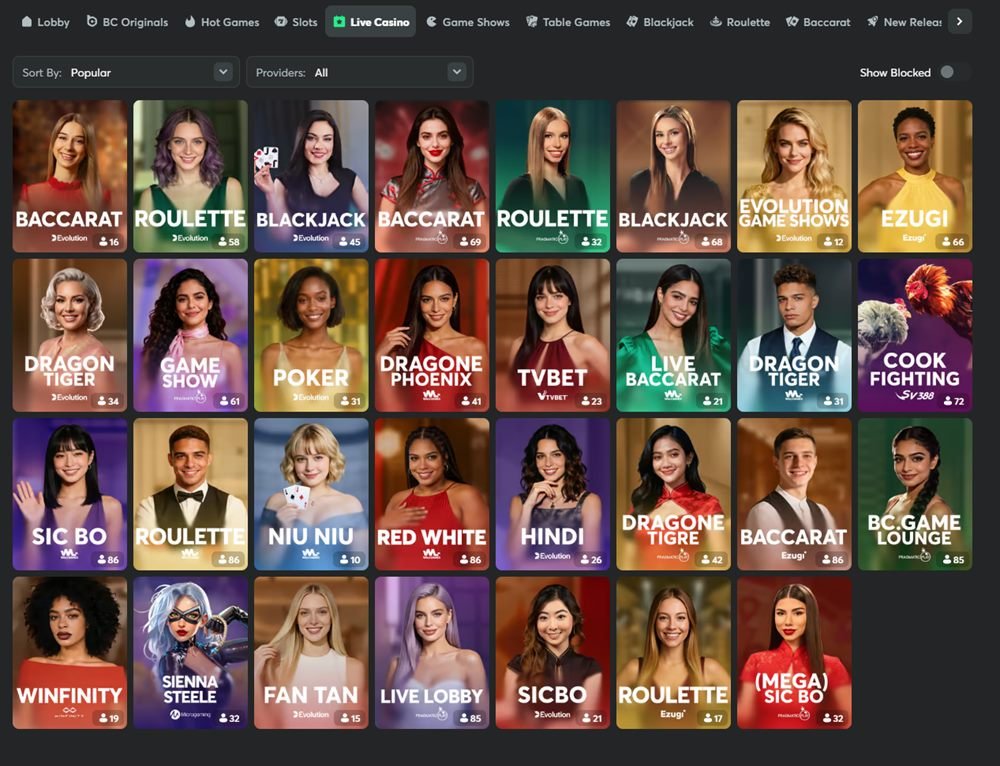Image resolution: width=1000 pixels, height=766 pixels.
Task: Expand the Providers All dropdown
Action: coord(360,72)
